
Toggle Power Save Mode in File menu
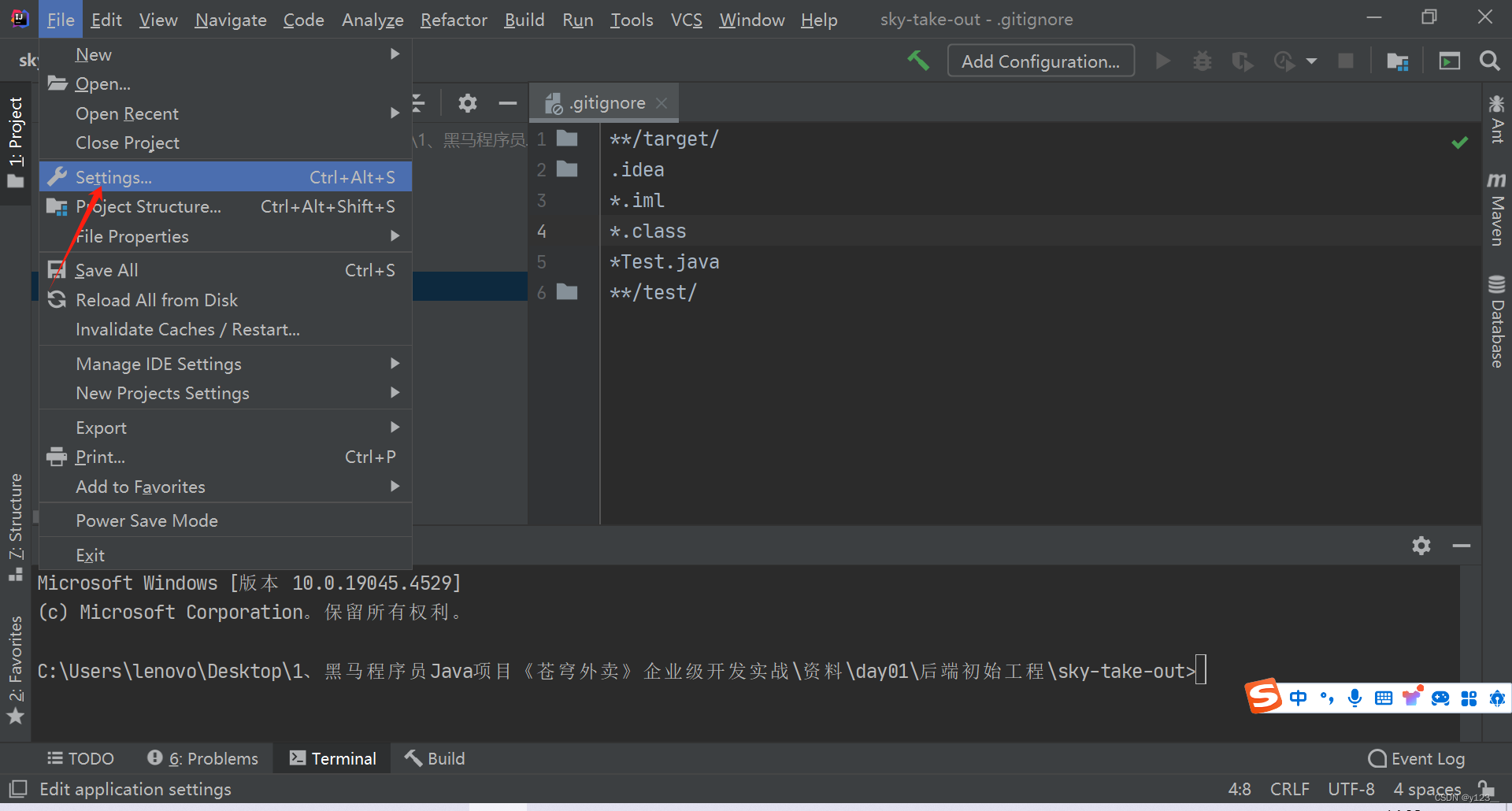[146, 520]
